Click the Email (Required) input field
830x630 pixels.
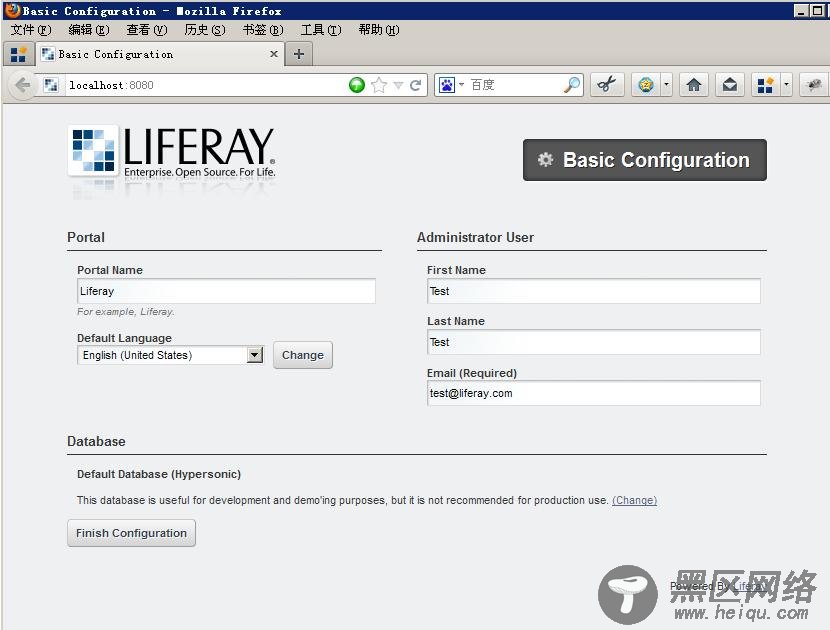(x=593, y=393)
